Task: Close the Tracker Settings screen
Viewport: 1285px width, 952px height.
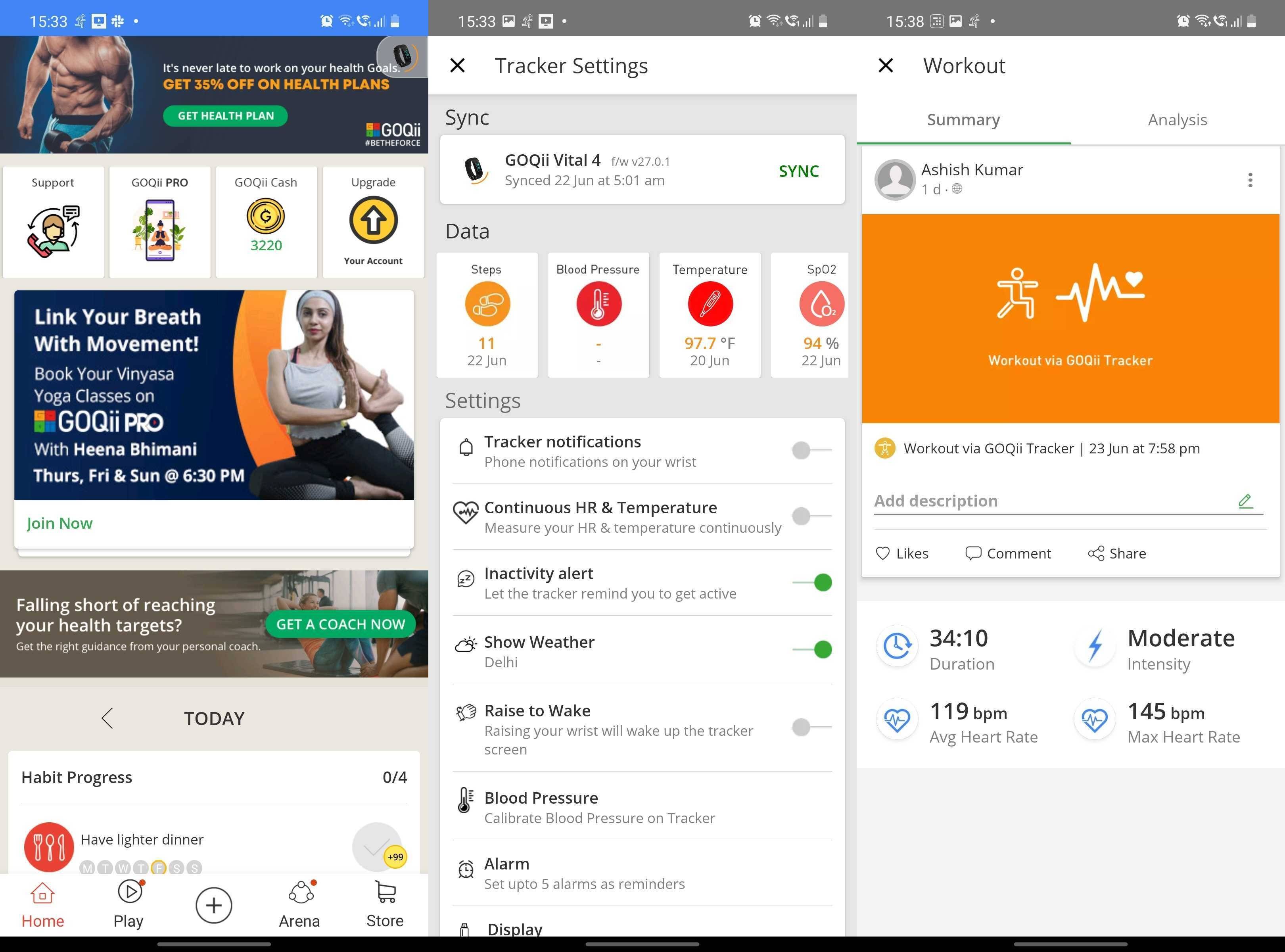Action: point(458,66)
